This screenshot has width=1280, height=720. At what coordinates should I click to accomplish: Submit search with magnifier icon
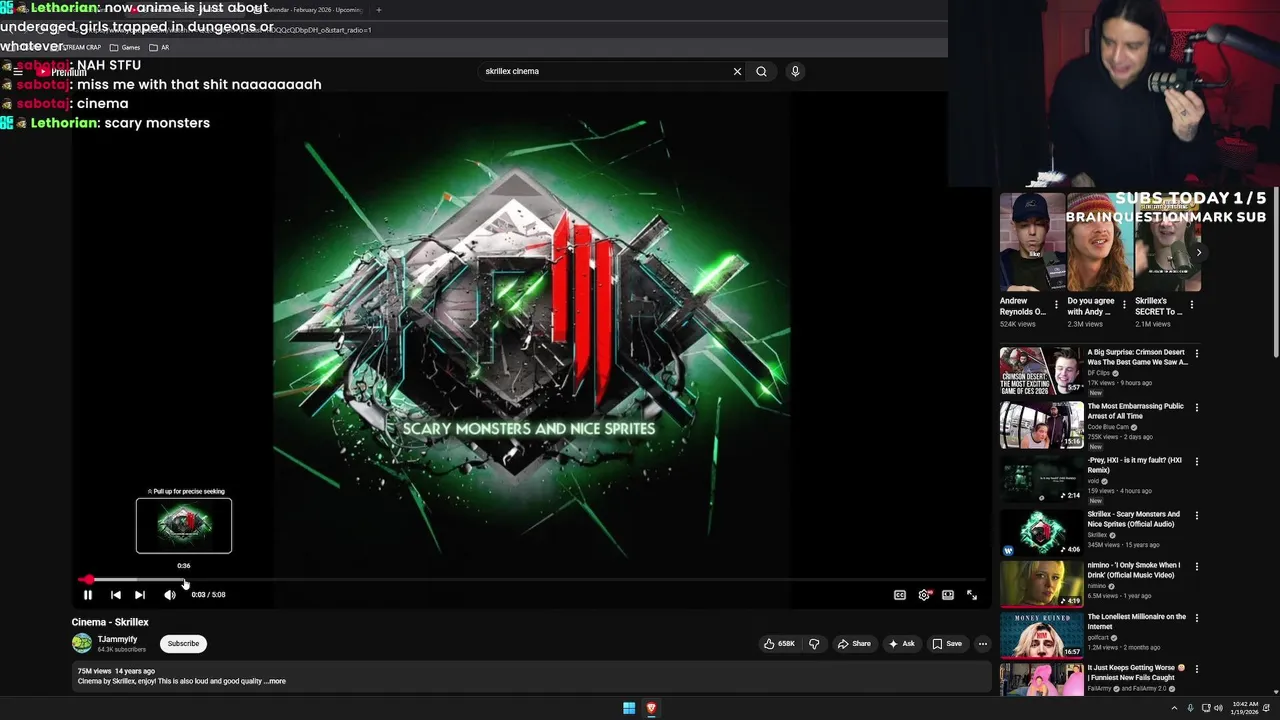pyautogui.click(x=761, y=71)
